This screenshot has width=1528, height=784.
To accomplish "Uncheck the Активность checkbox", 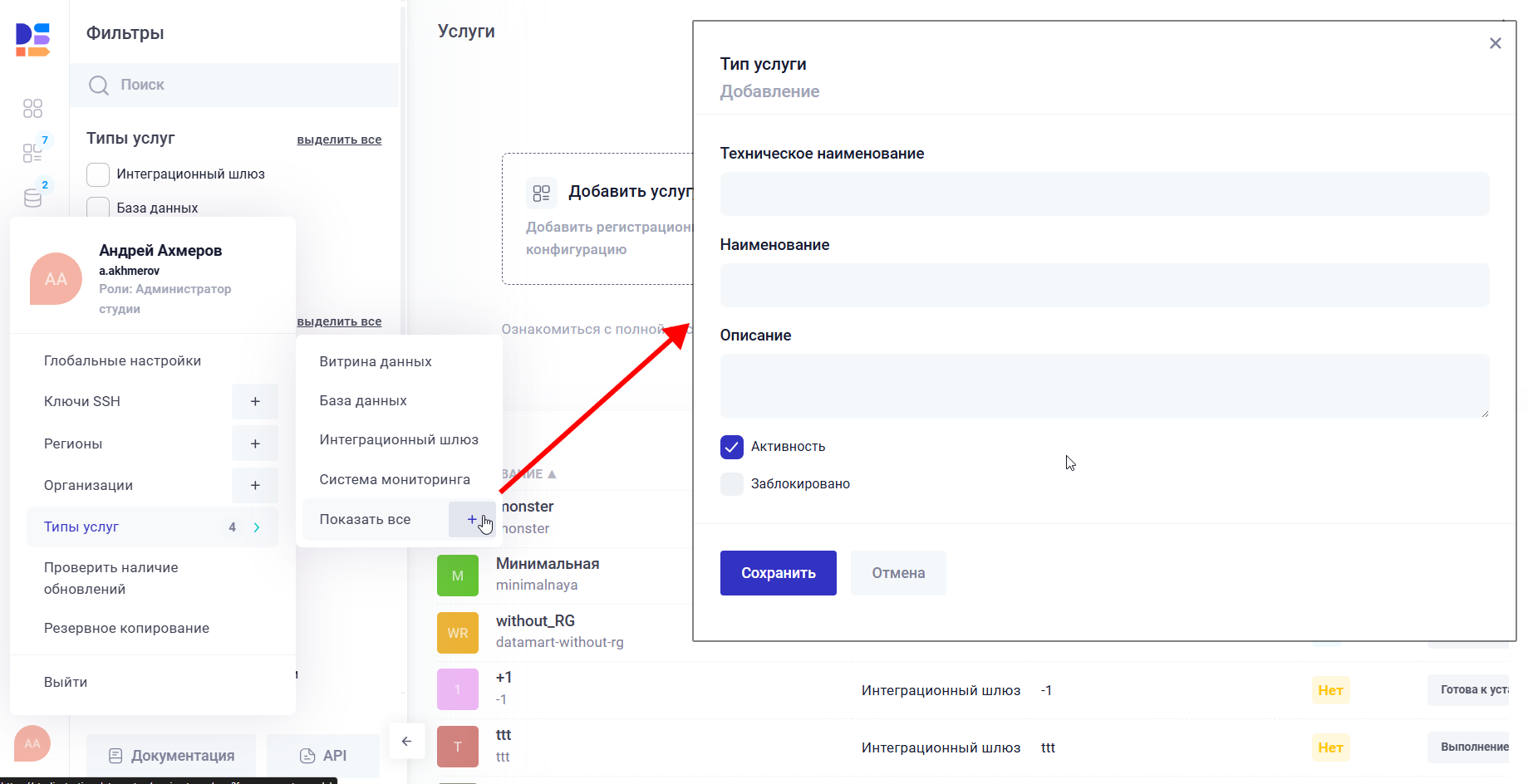I will click(x=731, y=447).
